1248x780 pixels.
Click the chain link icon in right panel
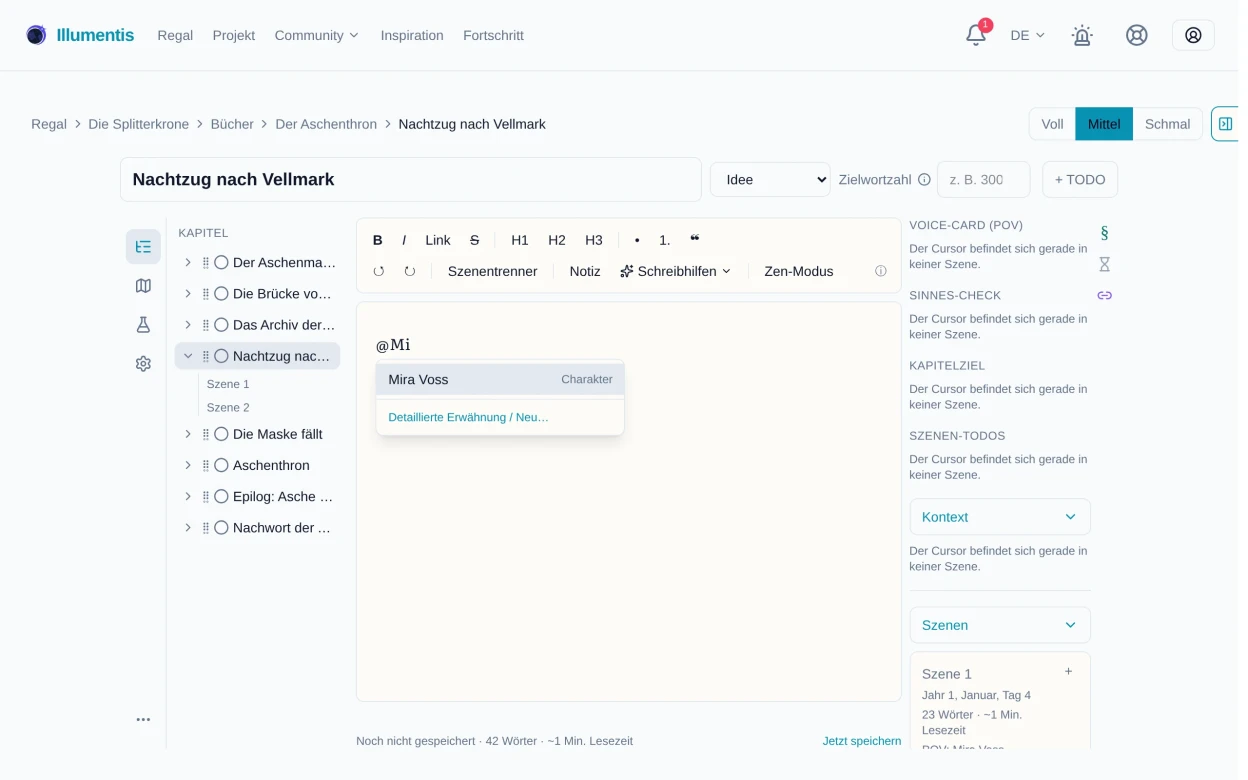click(1104, 295)
